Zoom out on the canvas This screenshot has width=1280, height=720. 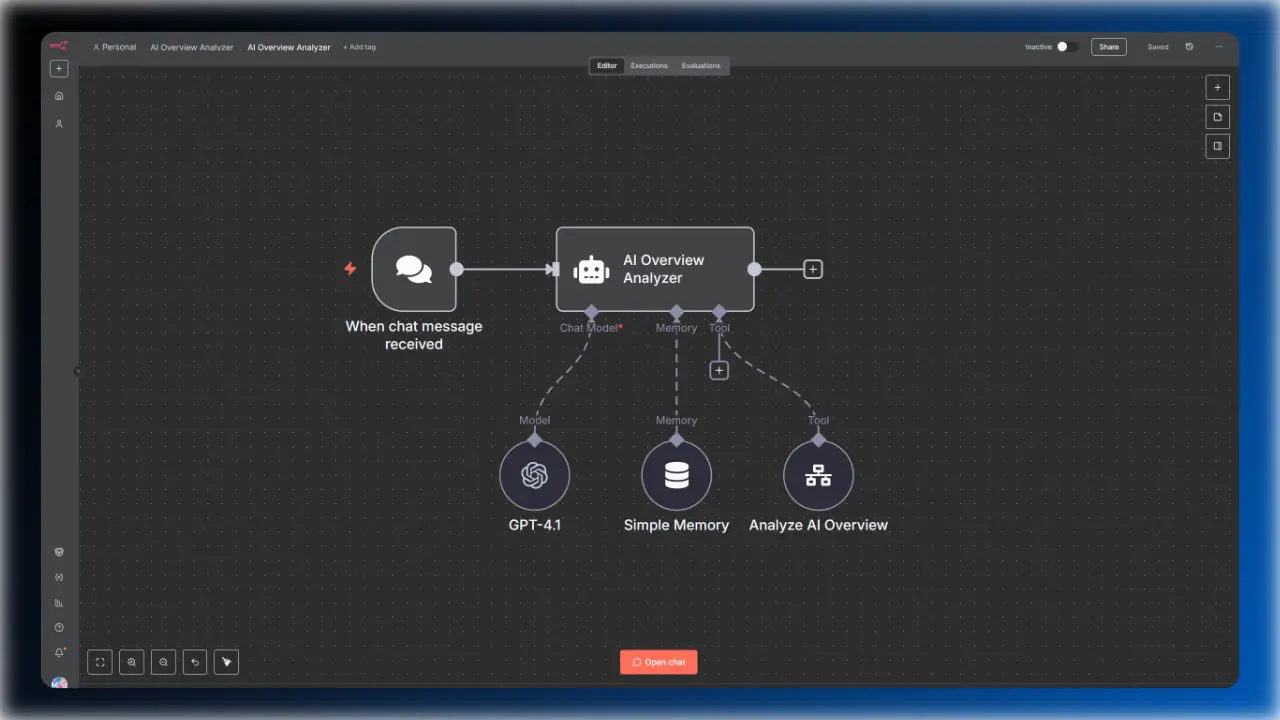pos(163,661)
